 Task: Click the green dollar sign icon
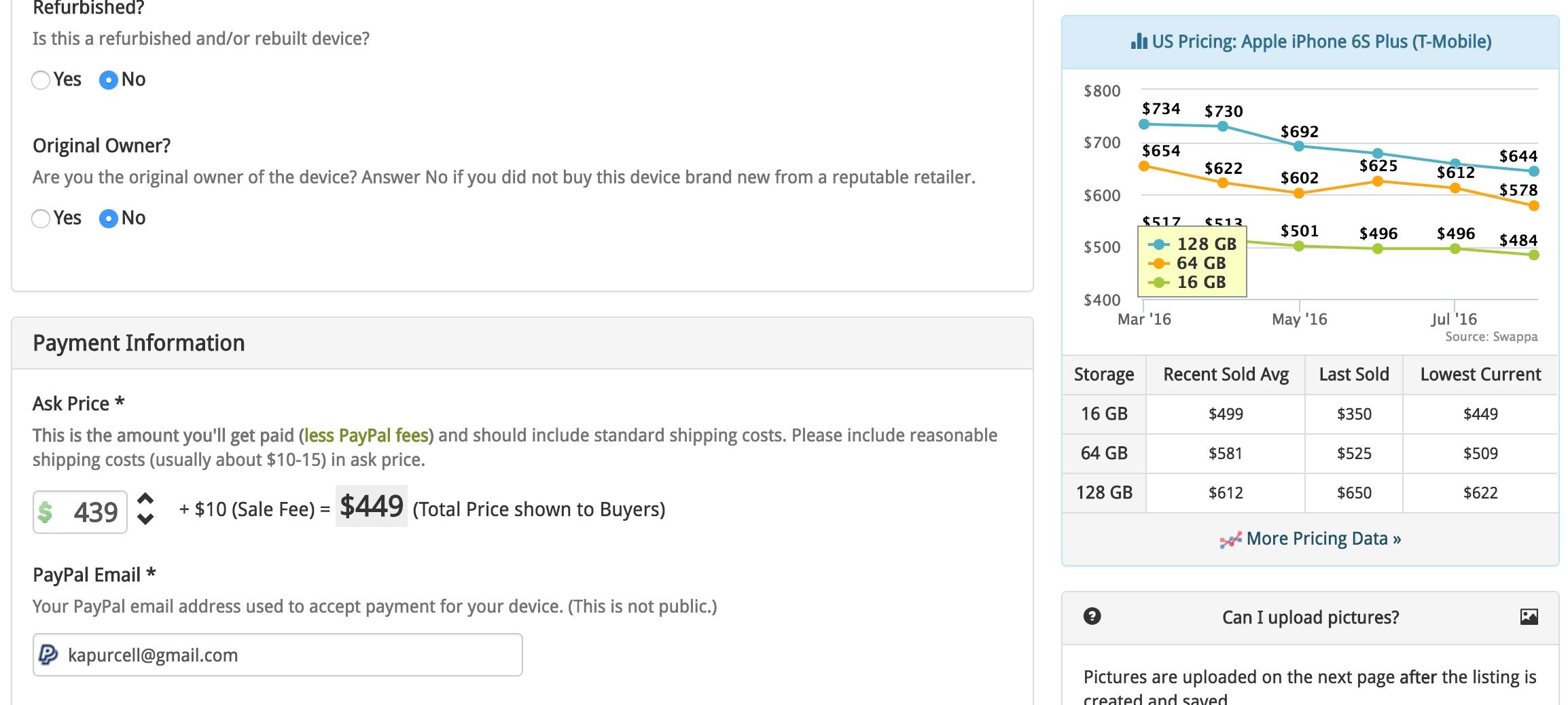coord(46,511)
